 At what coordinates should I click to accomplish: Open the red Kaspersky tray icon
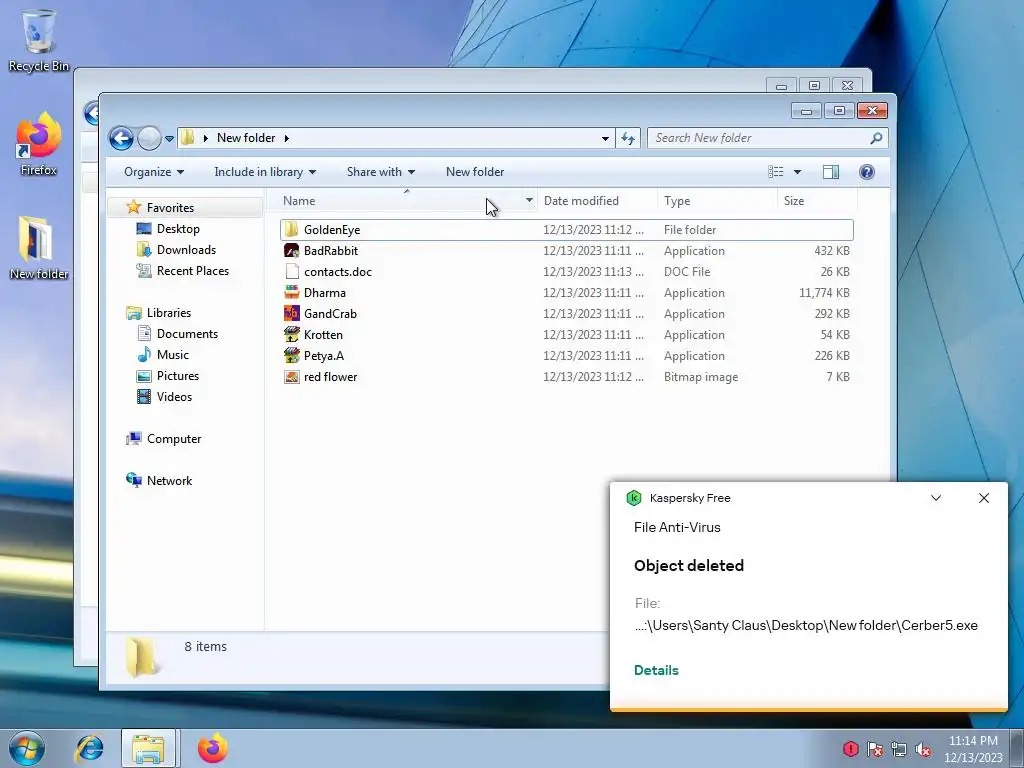(x=850, y=749)
